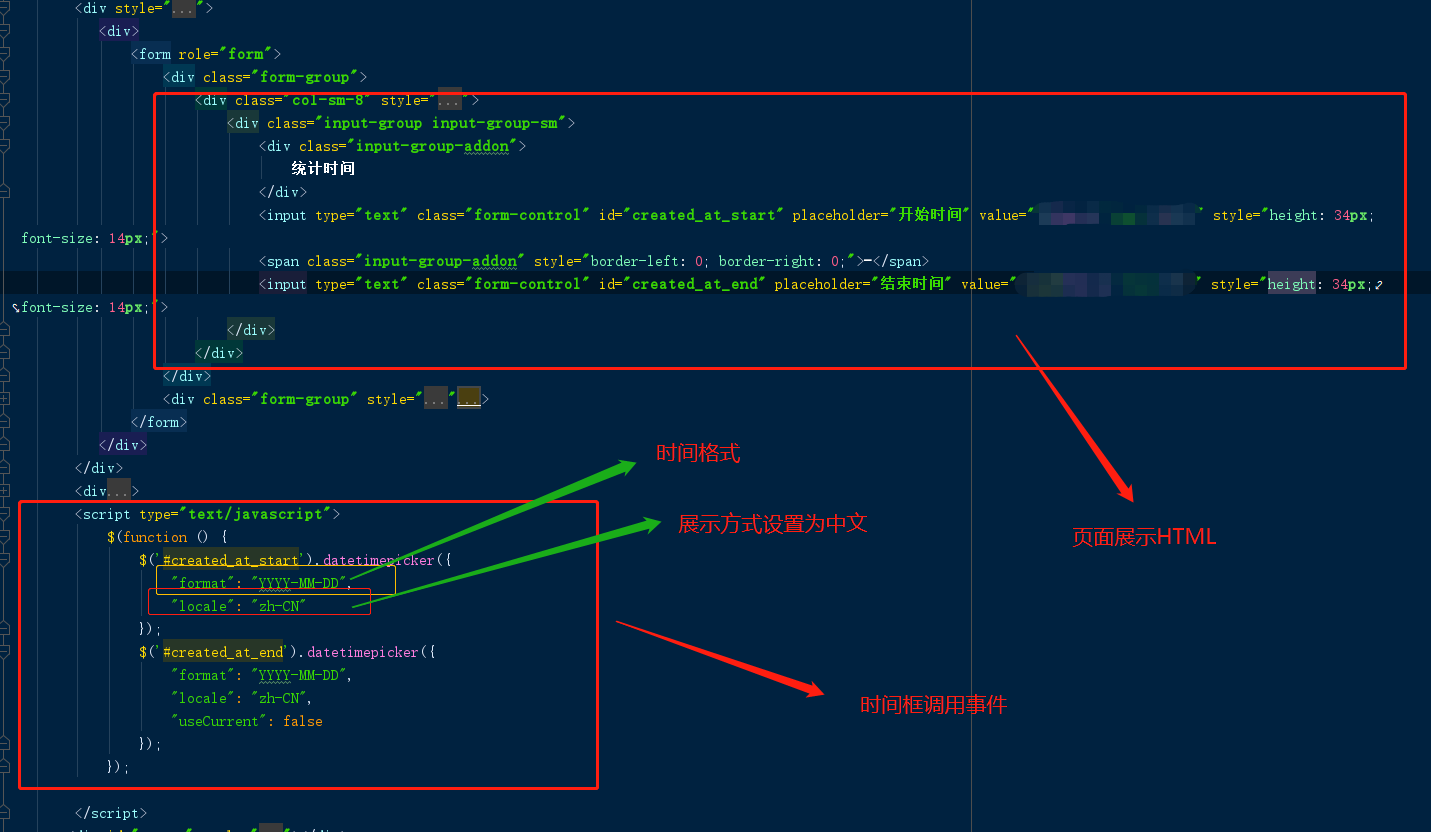Click "zh-CN" locale value in first datetimepicker
Screen dimensions: 1431x832
278,606
